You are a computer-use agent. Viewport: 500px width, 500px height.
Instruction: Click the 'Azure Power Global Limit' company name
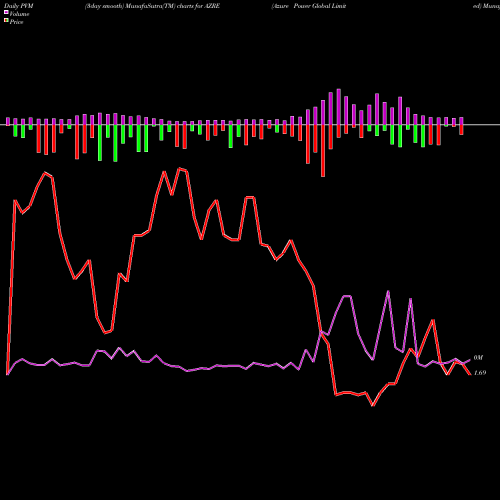click(309, 6)
